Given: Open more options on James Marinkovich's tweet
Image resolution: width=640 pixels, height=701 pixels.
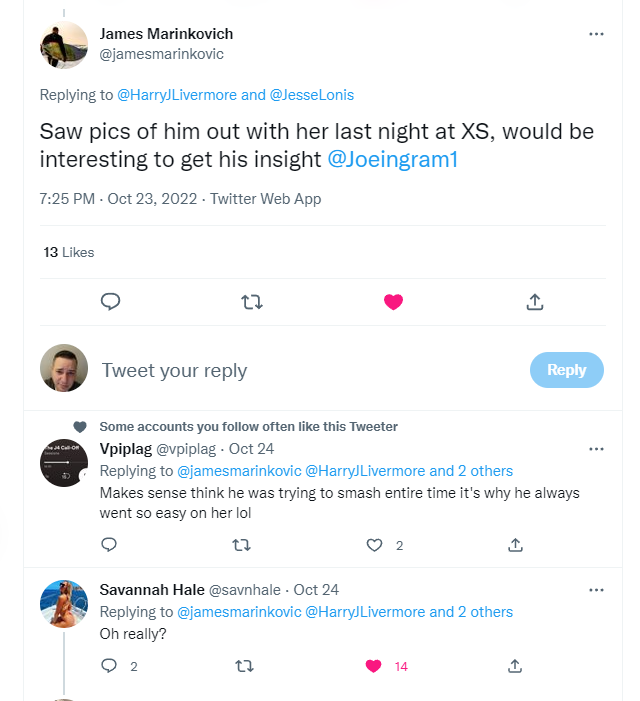Looking at the screenshot, I should 596,34.
